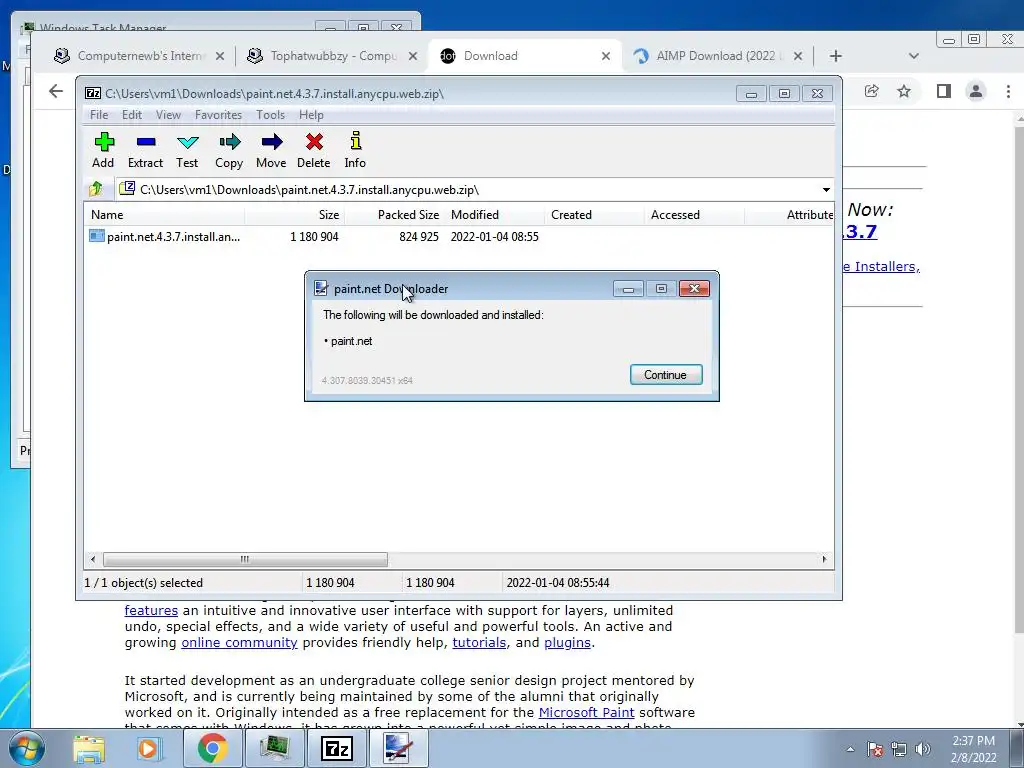
Task: Click the Installers link on the webpage
Action: [x=882, y=266]
